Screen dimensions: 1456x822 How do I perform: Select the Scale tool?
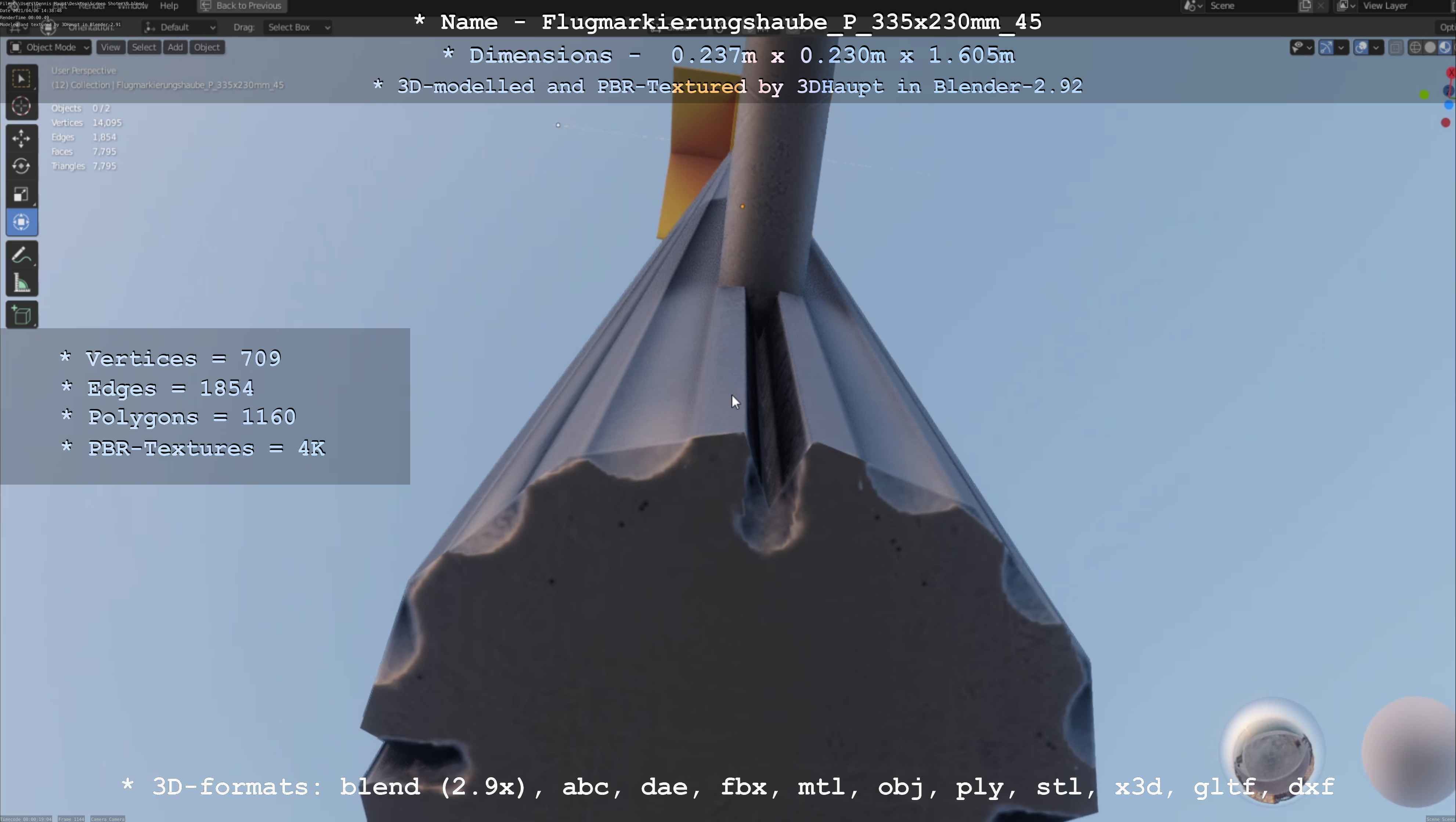[21, 194]
